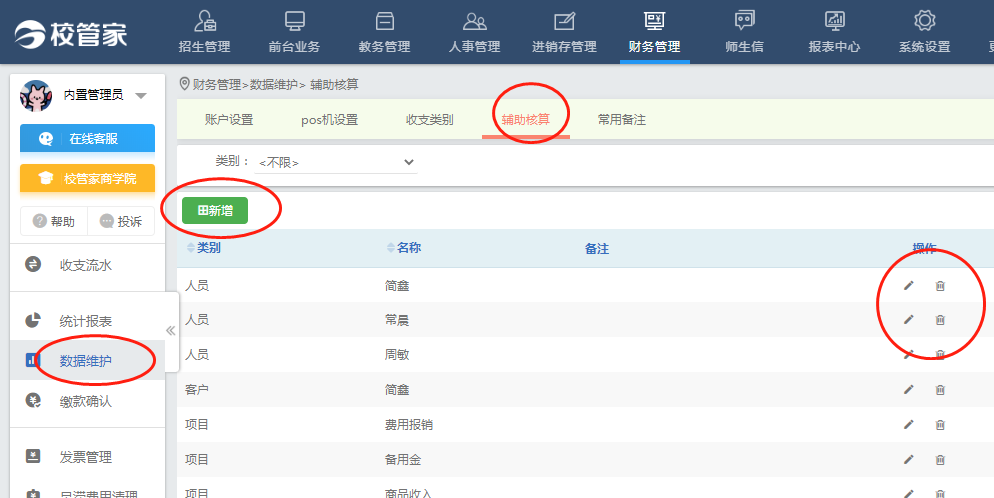Image resolution: width=994 pixels, height=498 pixels.
Task: Sort table by 名称 column
Action: coord(404,248)
